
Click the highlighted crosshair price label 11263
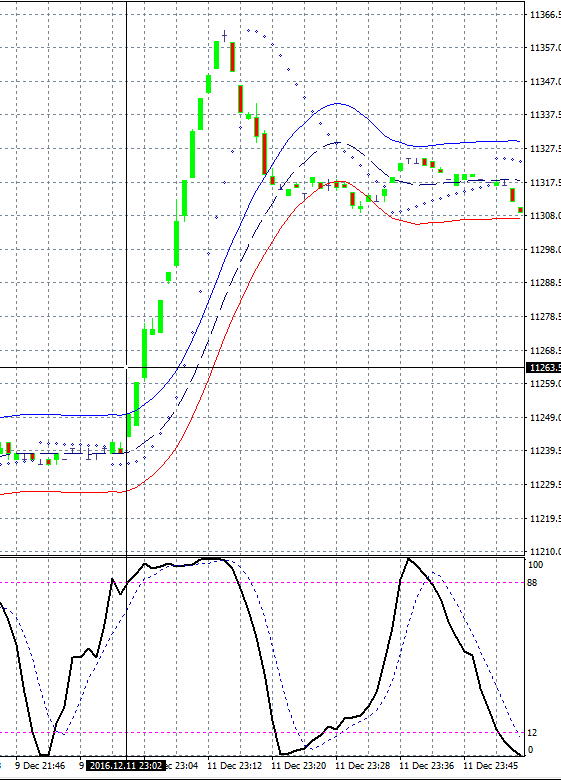coord(544,368)
